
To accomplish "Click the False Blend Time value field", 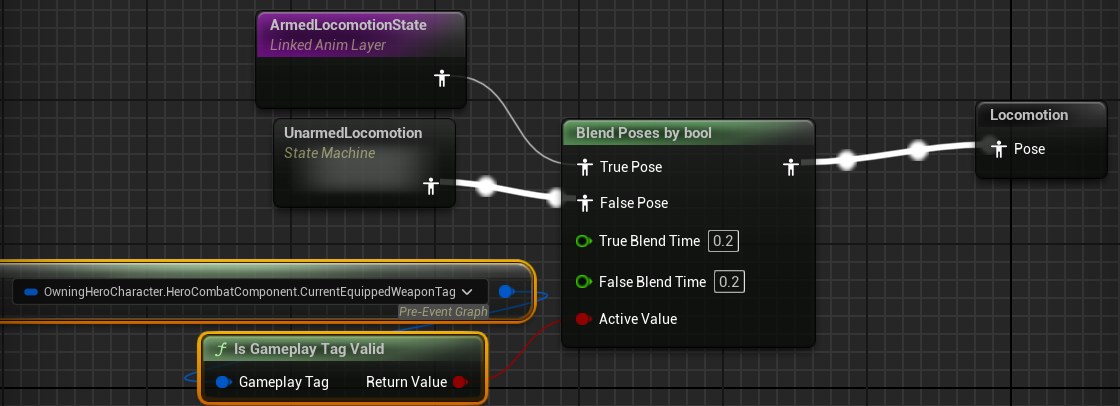I will [x=730, y=282].
